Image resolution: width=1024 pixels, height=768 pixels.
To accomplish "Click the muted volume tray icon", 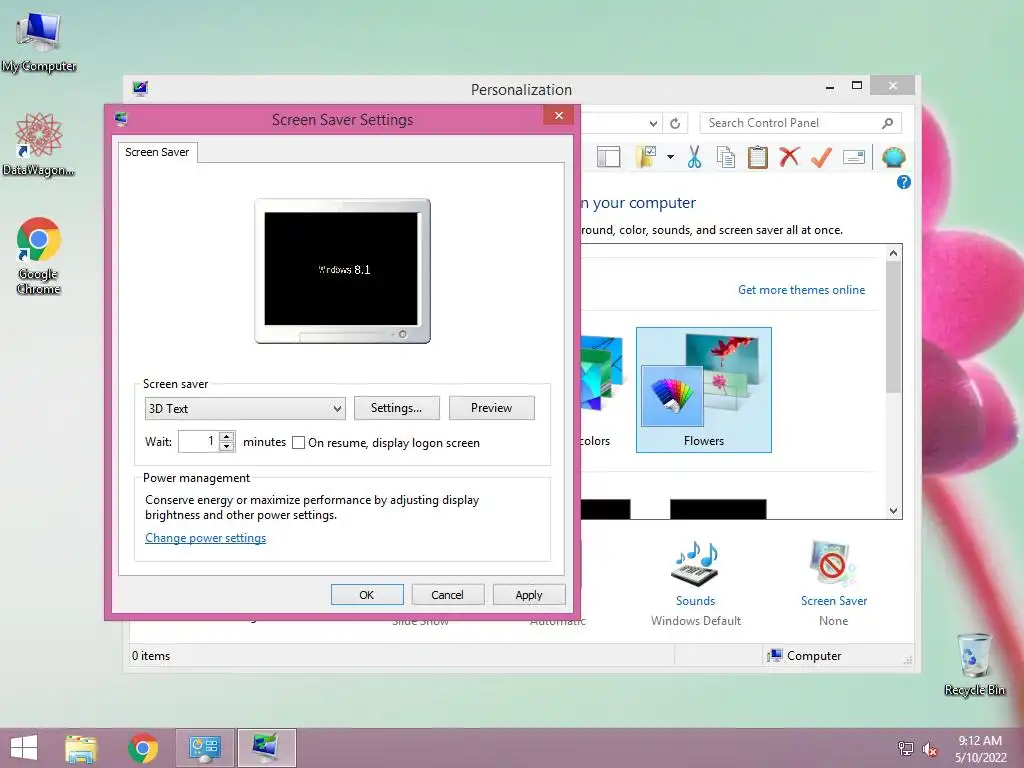I will point(930,749).
